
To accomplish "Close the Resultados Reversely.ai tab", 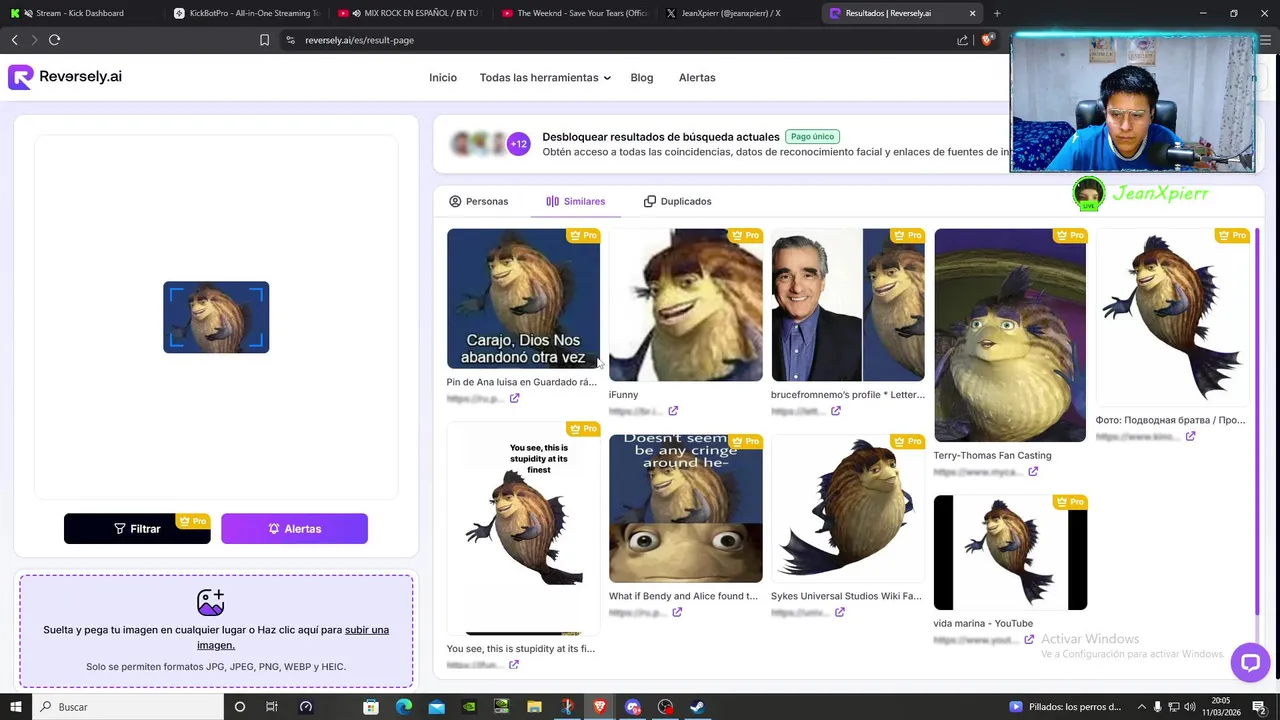I will 973,13.
